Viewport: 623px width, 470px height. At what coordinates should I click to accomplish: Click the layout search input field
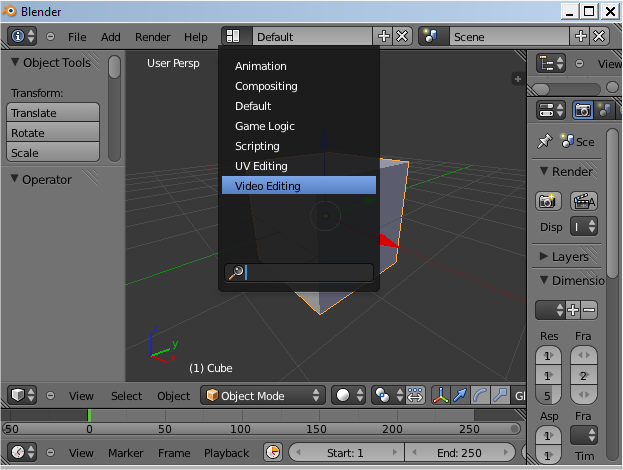(299, 273)
